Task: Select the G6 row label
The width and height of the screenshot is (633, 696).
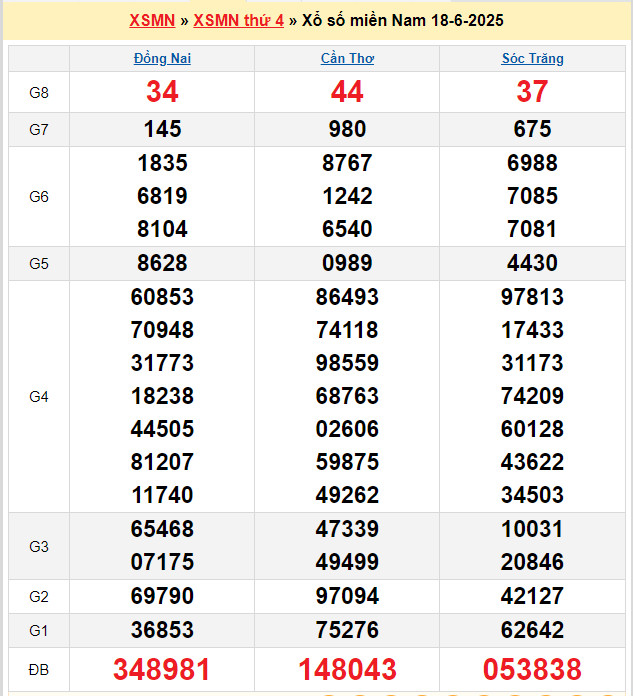Action: point(39,196)
